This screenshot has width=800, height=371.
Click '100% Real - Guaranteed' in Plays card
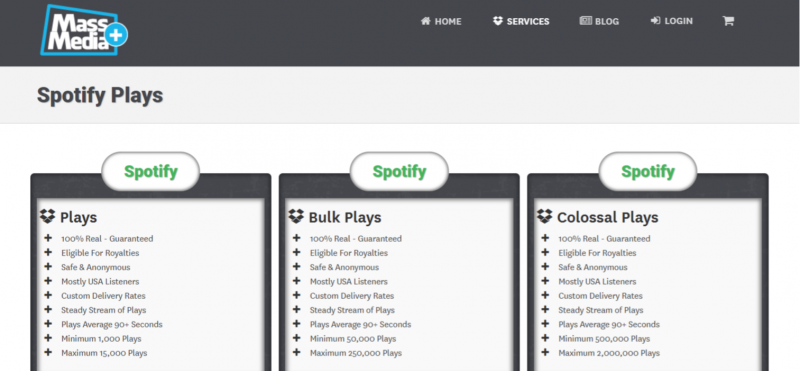(x=107, y=239)
